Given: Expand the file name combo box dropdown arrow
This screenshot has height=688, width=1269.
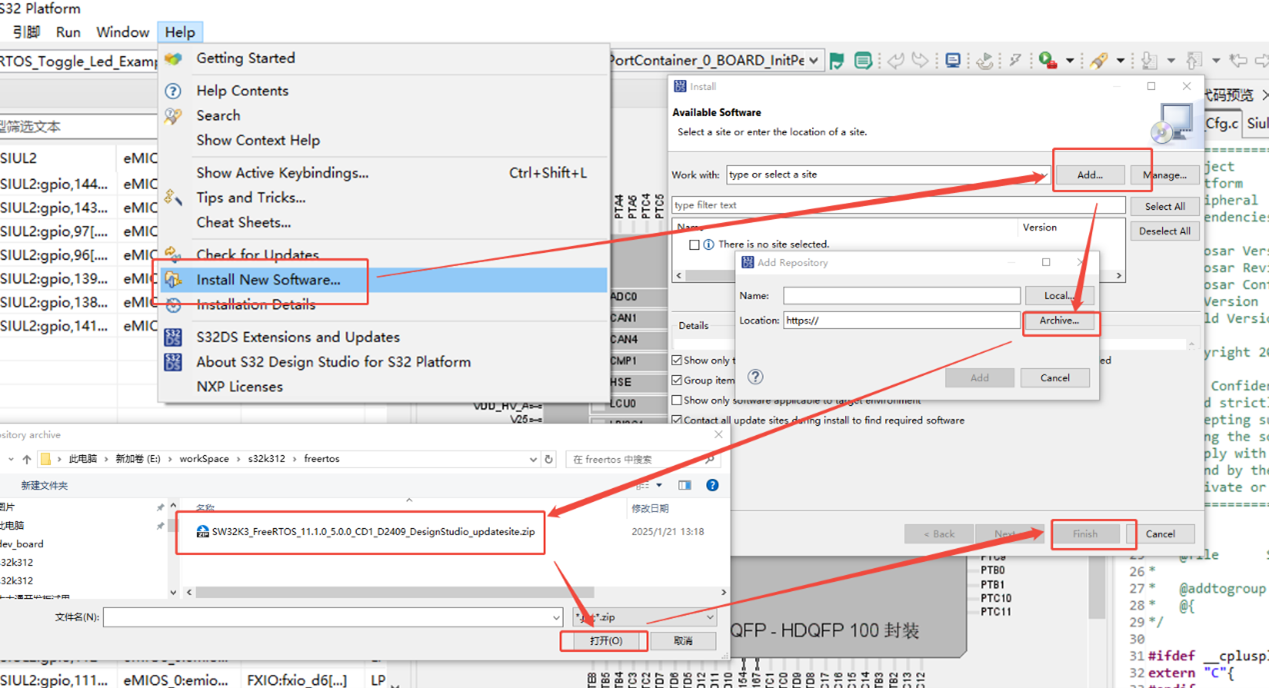Looking at the screenshot, I should tap(556, 617).
